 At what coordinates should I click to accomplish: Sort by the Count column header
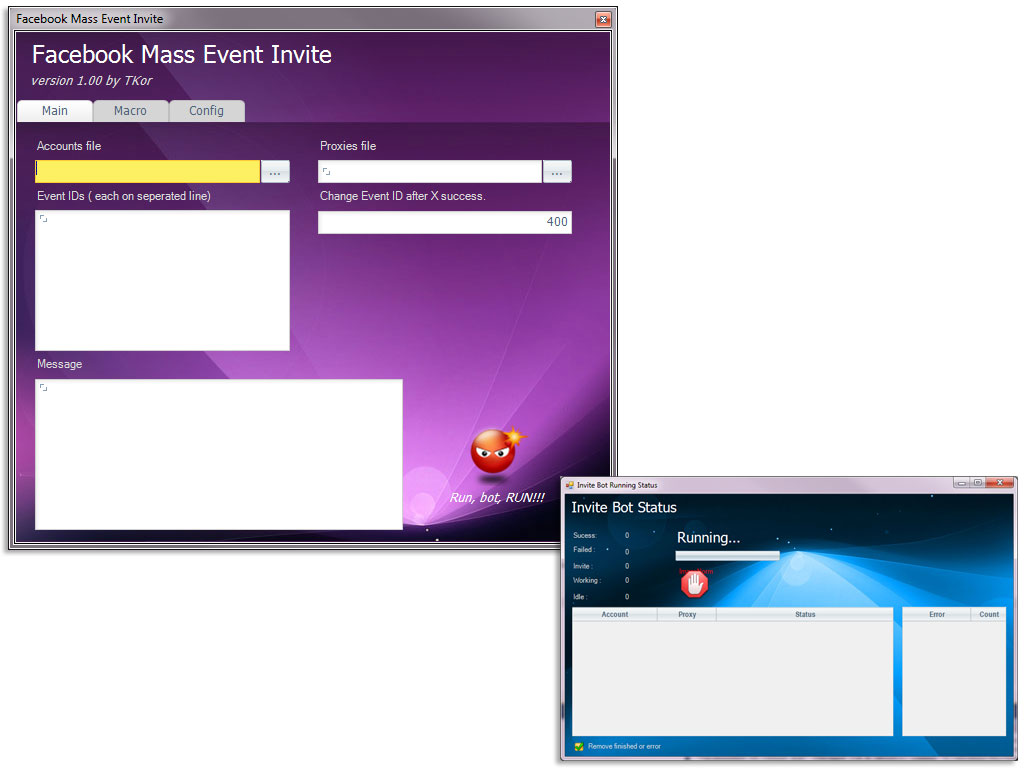point(989,615)
